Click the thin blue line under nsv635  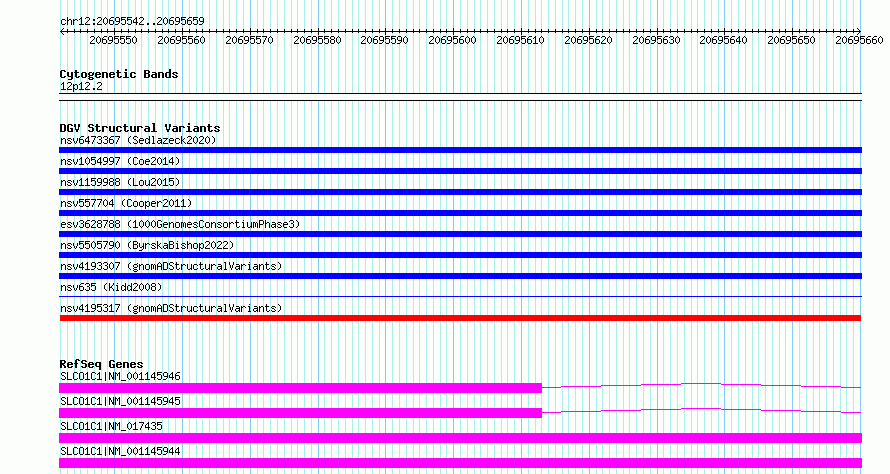(x=460, y=296)
